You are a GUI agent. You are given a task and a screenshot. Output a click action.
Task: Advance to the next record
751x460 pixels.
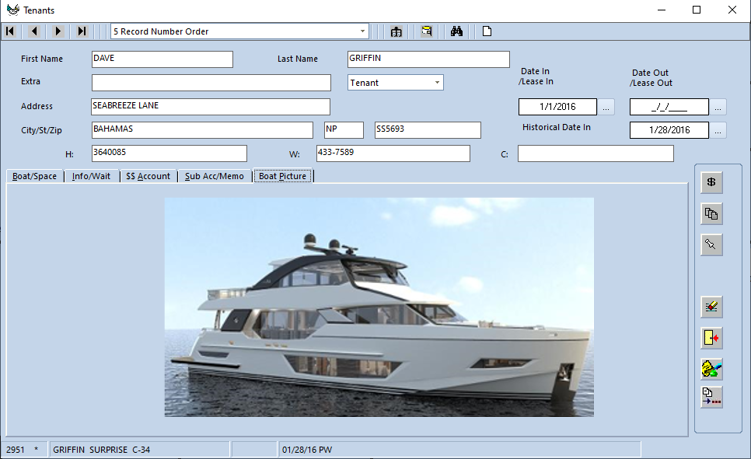pyautogui.click(x=58, y=32)
